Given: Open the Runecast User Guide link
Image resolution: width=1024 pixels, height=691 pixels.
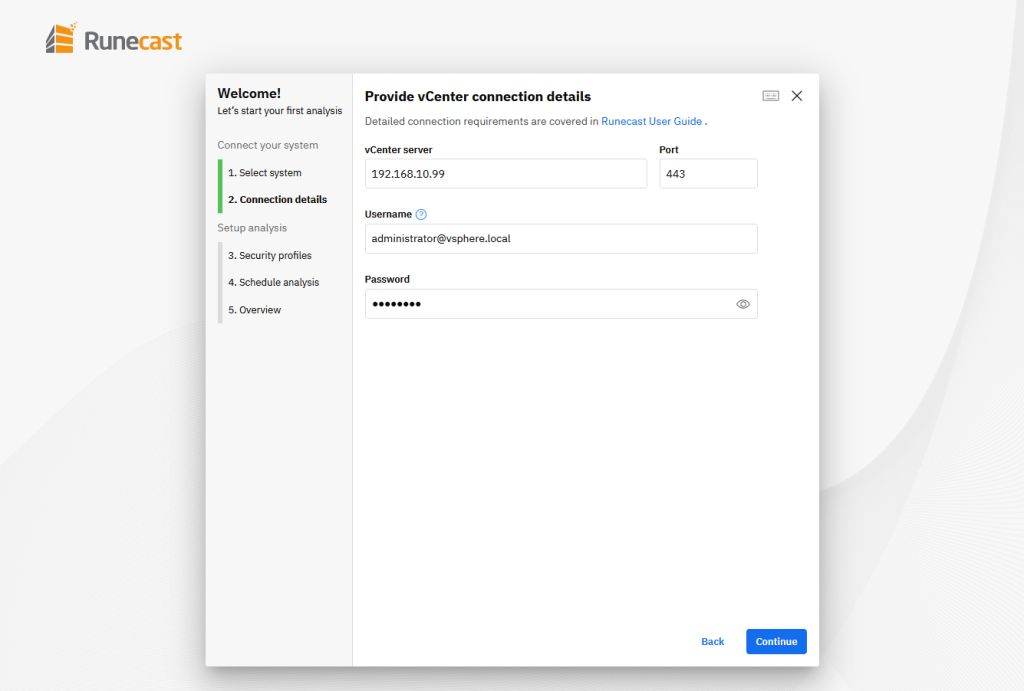Looking at the screenshot, I should tap(651, 121).
